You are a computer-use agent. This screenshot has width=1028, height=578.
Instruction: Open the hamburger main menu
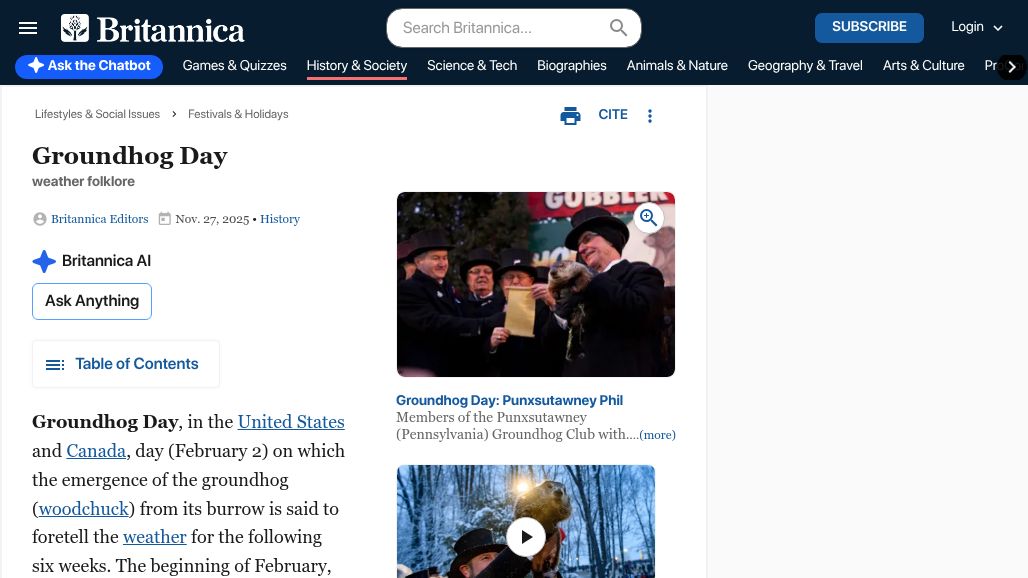(x=28, y=28)
